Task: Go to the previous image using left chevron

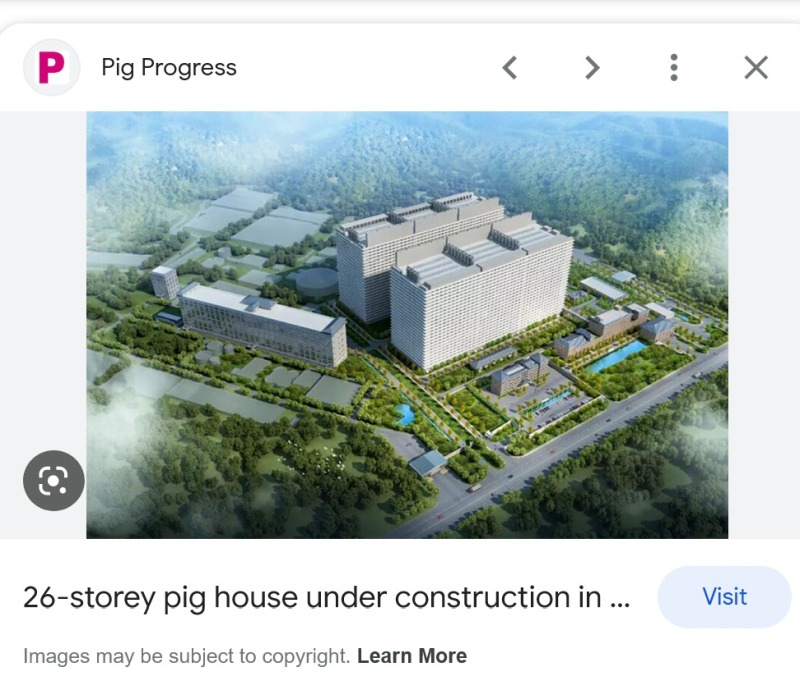Action: tap(510, 67)
